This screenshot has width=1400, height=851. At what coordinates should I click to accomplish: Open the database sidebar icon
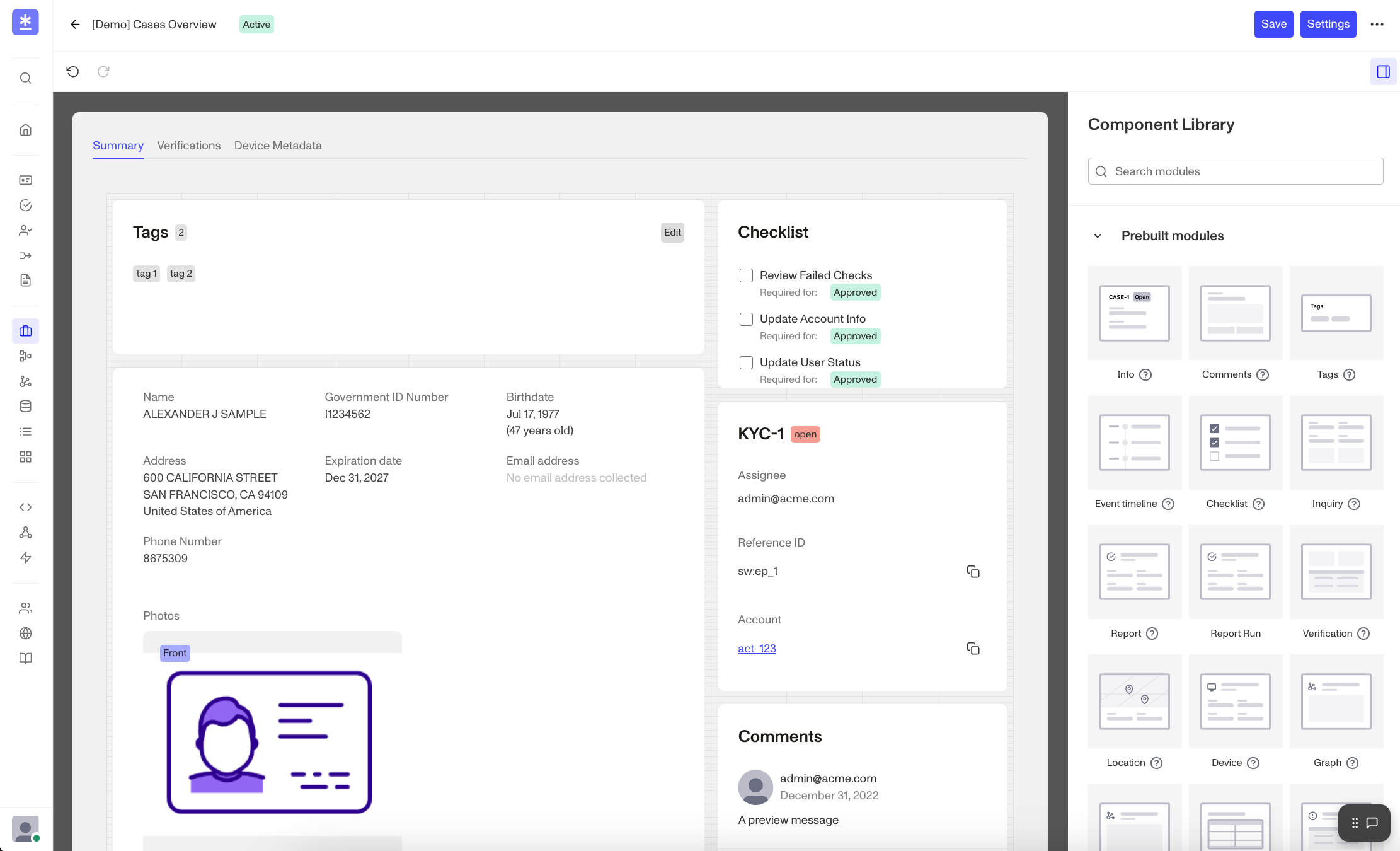pyautogui.click(x=25, y=407)
